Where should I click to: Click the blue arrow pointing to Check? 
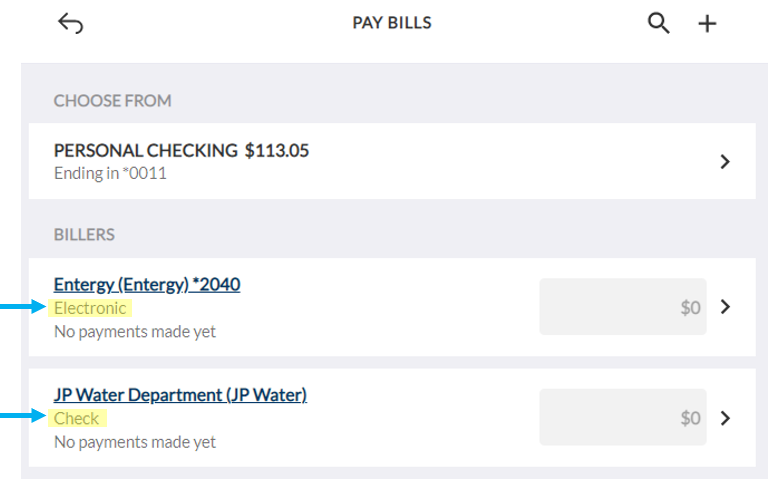[23, 415]
